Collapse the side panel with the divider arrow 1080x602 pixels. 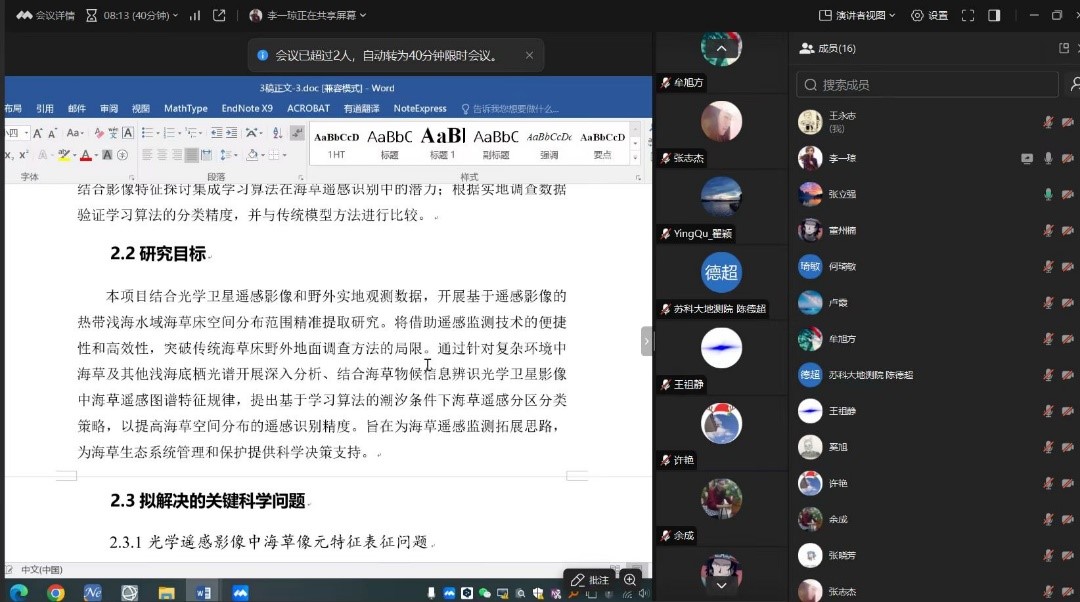(646, 341)
